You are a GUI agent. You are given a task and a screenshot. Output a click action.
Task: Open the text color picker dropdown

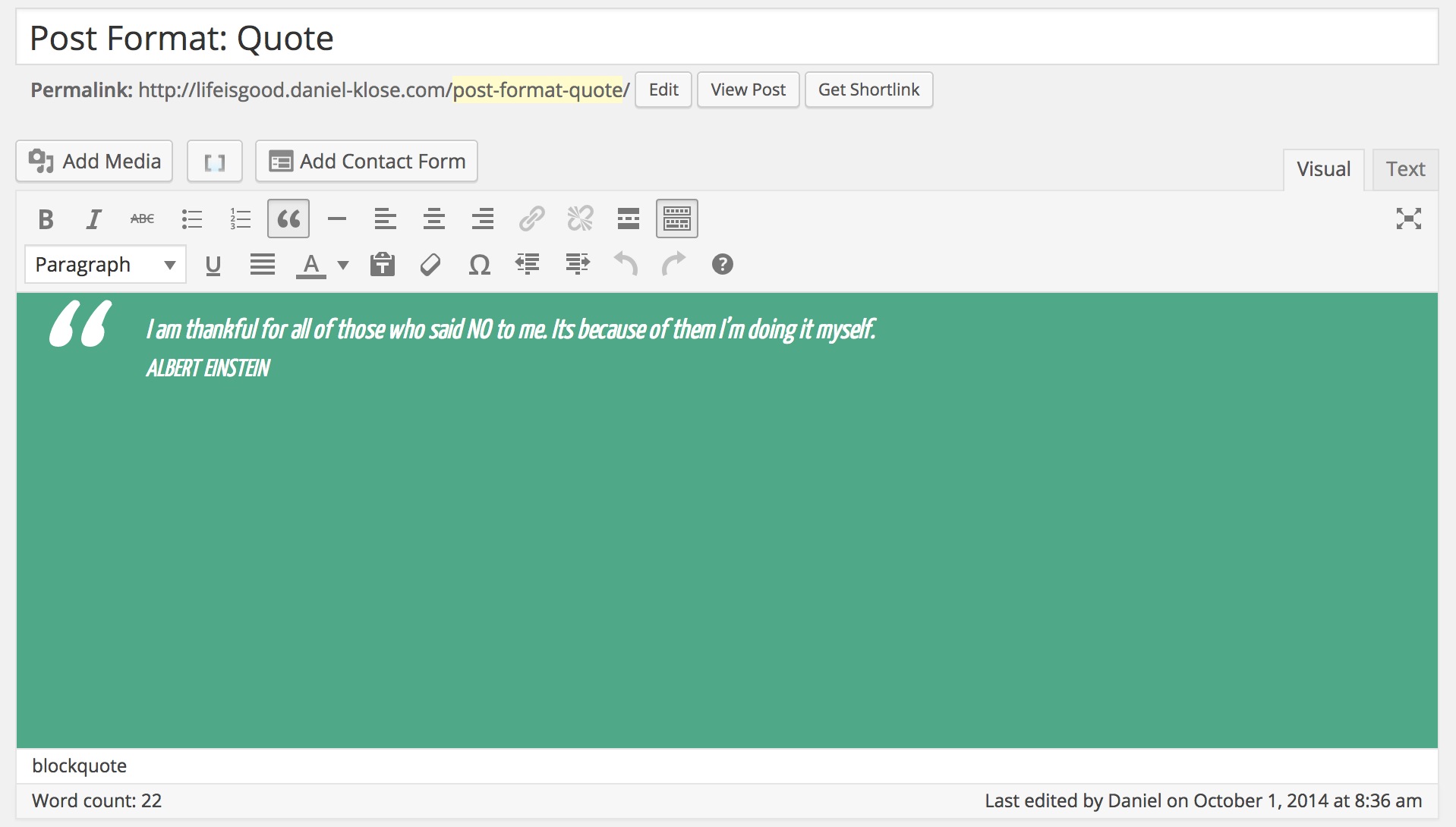point(343,265)
